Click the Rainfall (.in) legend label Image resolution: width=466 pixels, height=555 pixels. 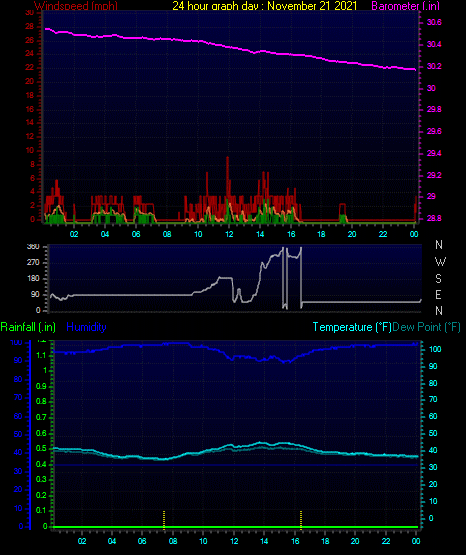(x=28, y=327)
